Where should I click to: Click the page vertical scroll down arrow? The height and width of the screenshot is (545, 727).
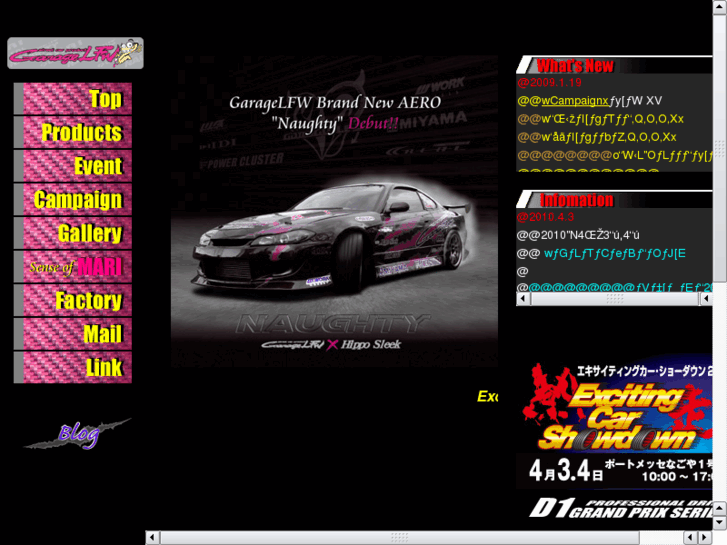pos(720,523)
